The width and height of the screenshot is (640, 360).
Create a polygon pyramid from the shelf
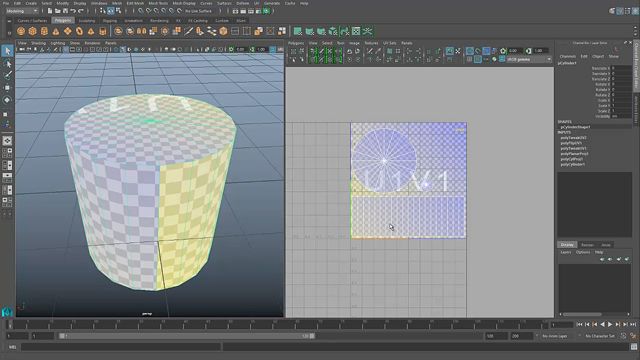coord(91,31)
